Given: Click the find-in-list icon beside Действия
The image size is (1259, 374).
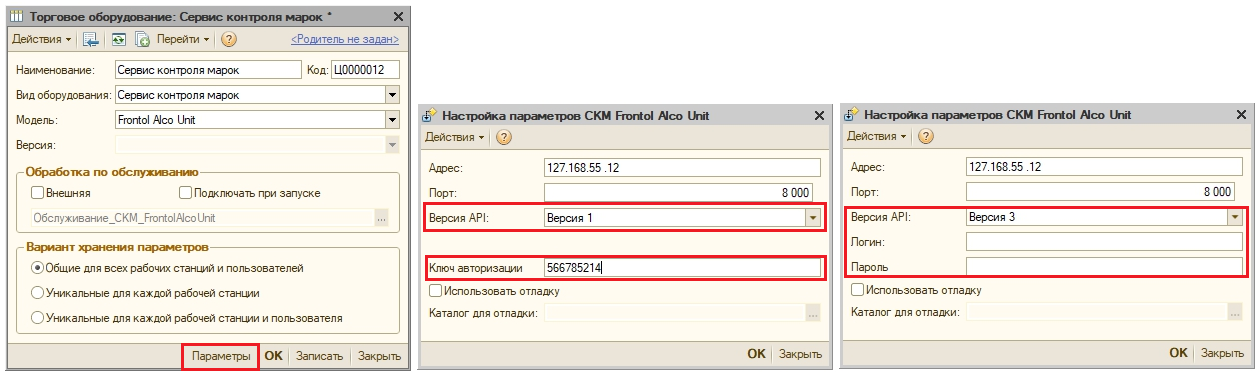Looking at the screenshot, I should pos(91,40).
